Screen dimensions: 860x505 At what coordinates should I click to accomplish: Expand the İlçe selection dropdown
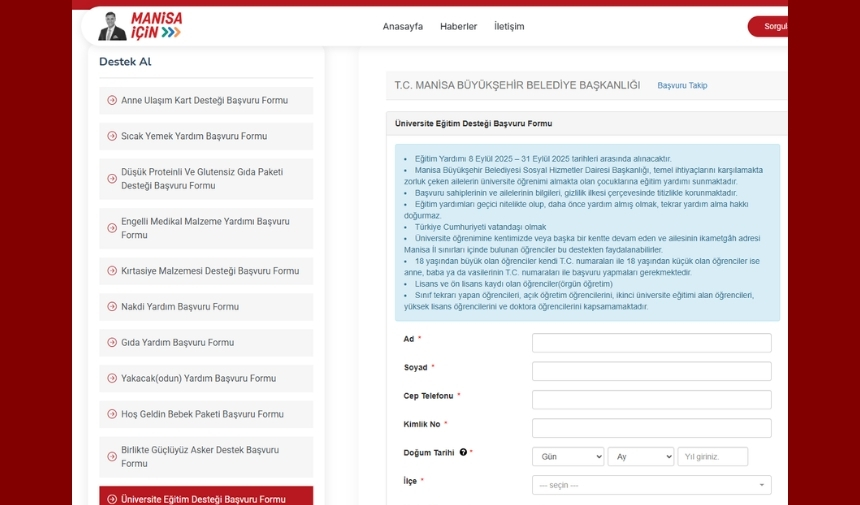coord(652,485)
